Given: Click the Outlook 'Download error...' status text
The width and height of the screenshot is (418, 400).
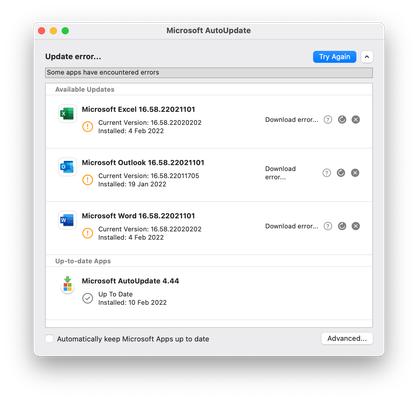Looking at the screenshot, I should pos(280,173).
